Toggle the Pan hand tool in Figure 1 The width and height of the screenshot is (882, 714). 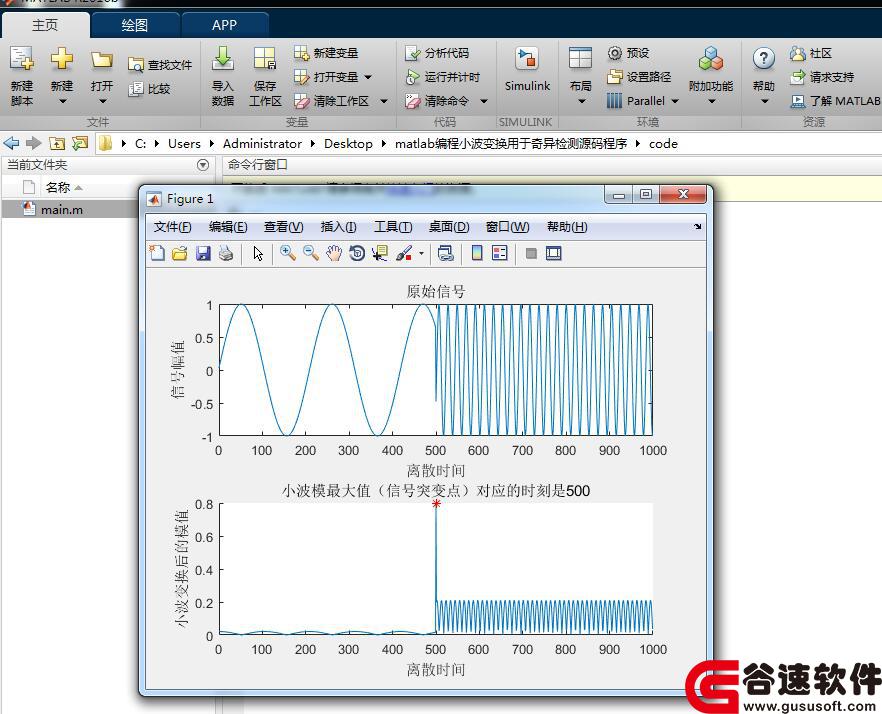pyautogui.click(x=334, y=253)
